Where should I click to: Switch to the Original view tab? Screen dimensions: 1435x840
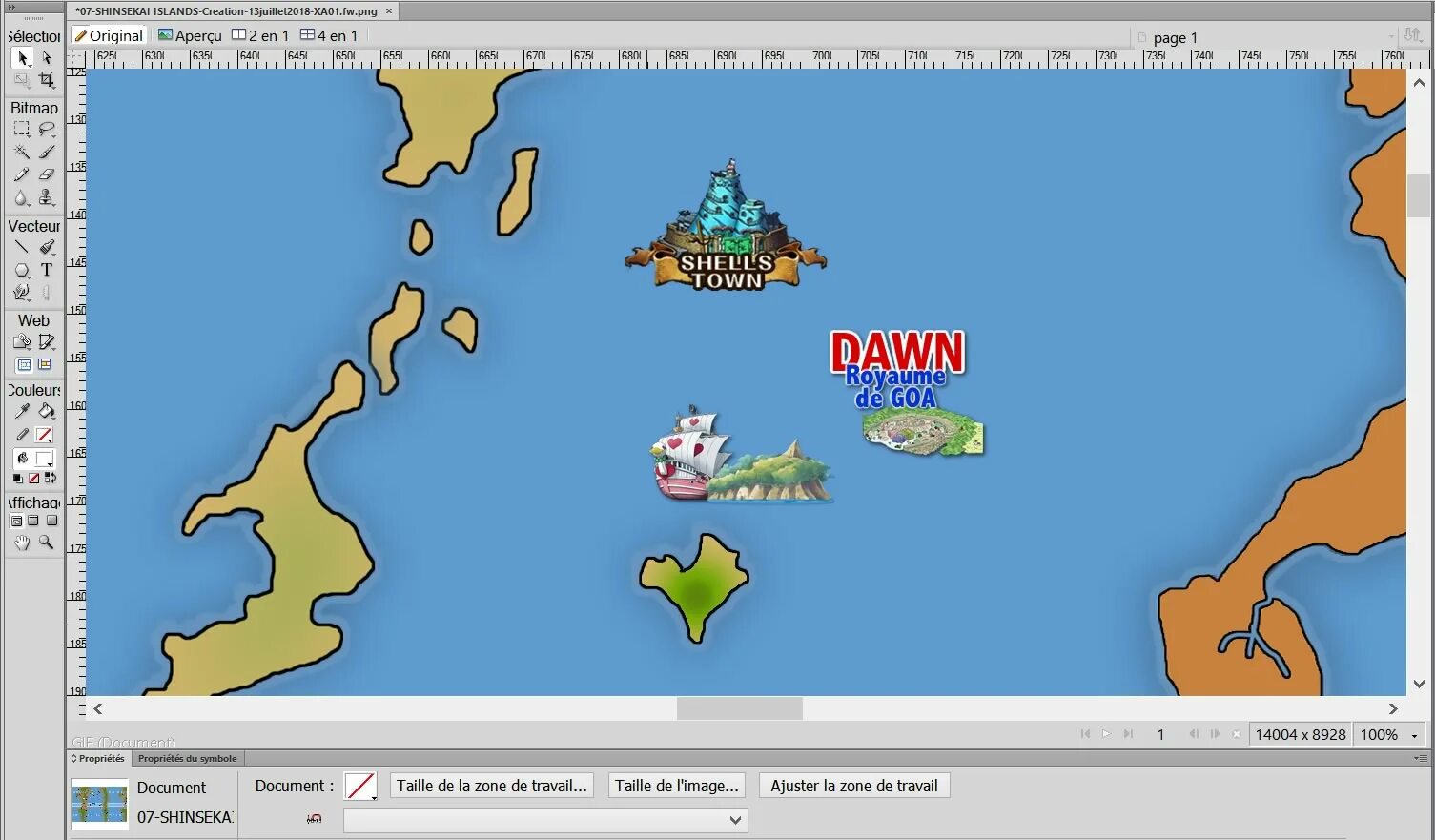pos(109,35)
